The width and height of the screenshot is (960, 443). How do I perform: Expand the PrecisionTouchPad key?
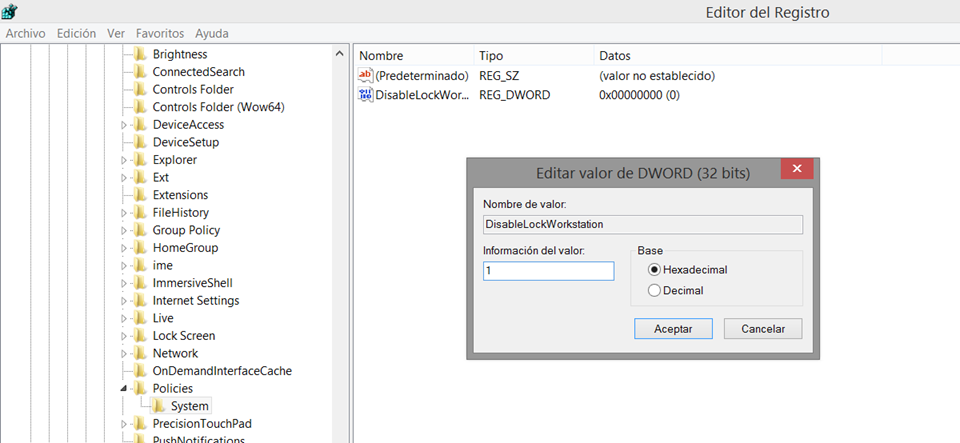coord(124,425)
